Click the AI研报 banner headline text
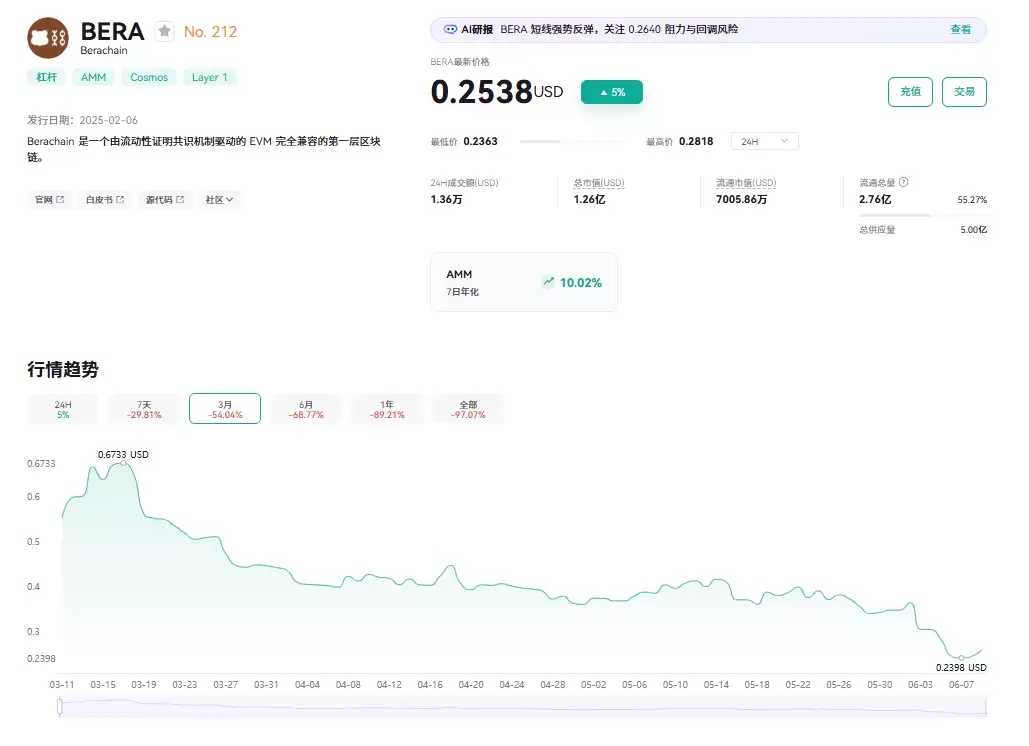The image size is (1029, 746). [x=619, y=30]
